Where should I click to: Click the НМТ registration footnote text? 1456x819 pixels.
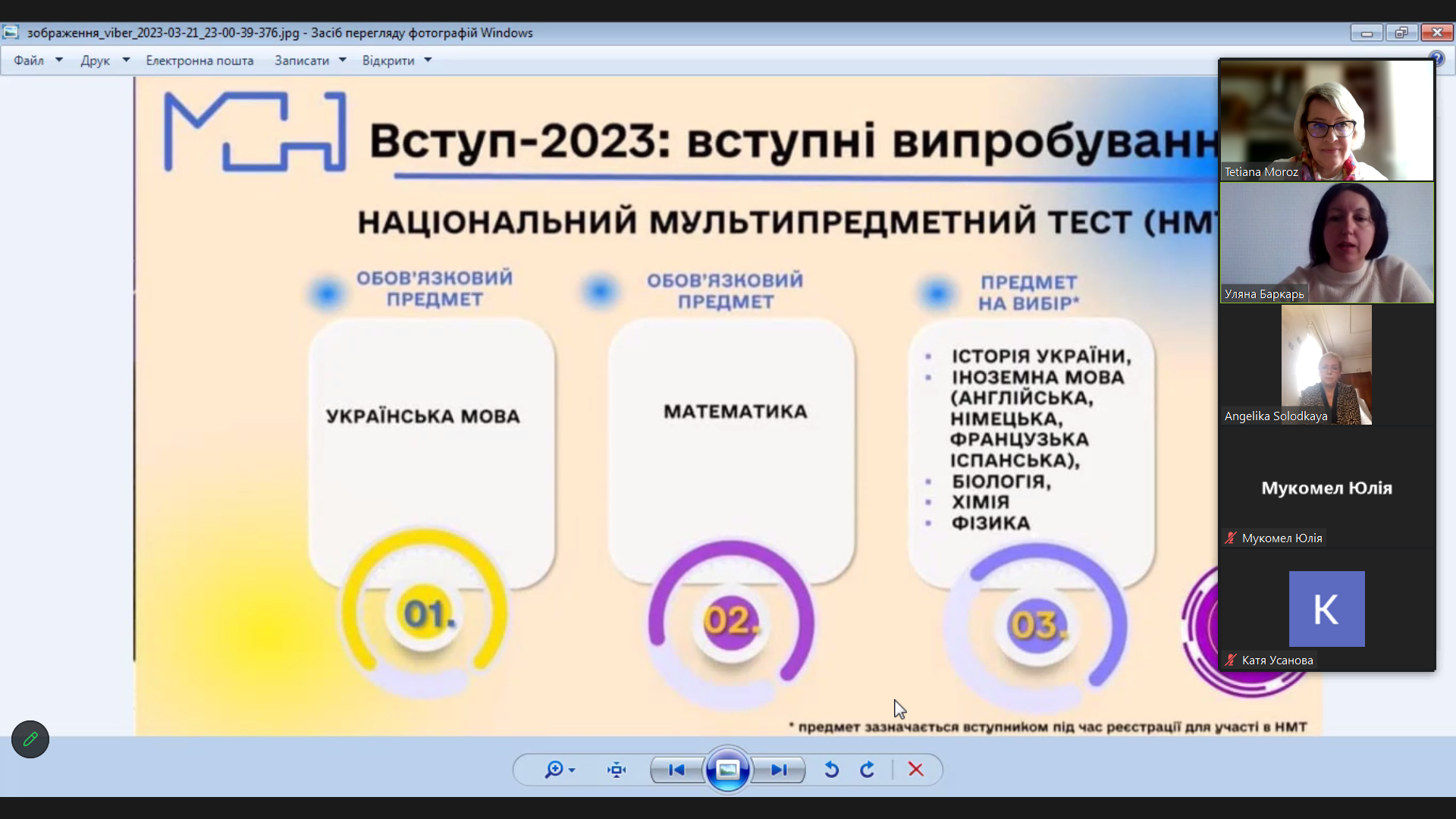click(x=1048, y=726)
